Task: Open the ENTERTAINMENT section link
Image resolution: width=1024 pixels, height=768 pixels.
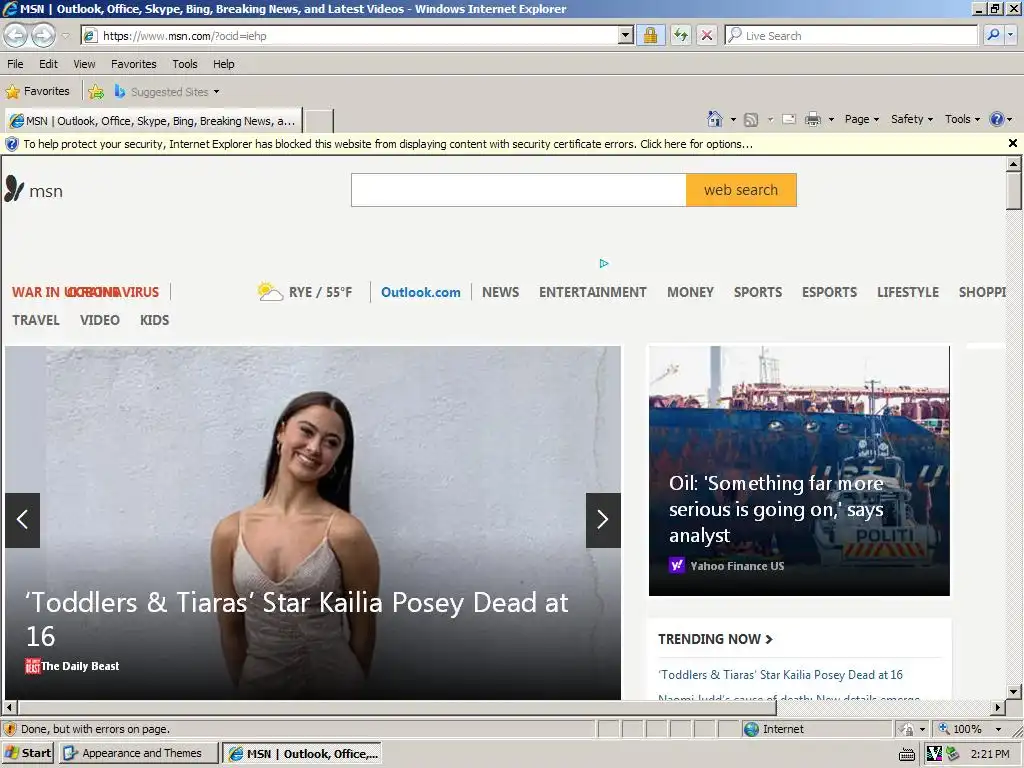Action: [x=592, y=292]
